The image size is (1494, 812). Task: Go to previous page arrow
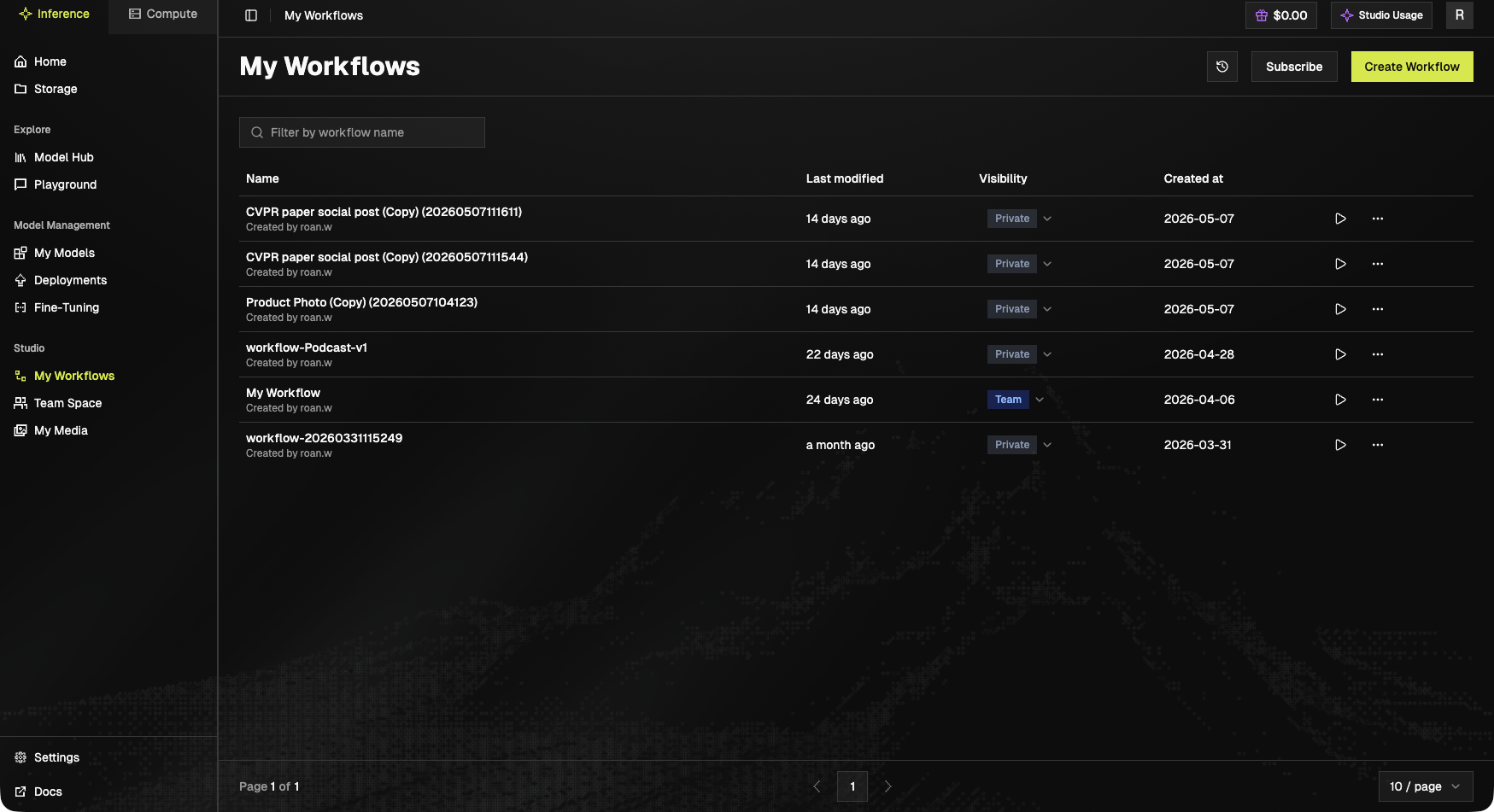[817, 786]
